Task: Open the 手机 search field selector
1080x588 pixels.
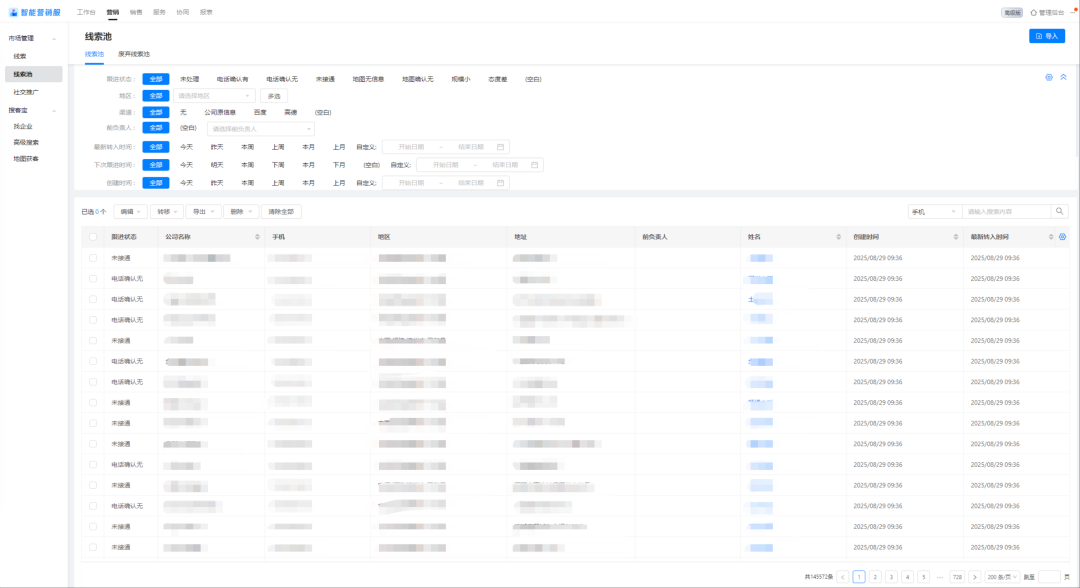Action: point(935,211)
